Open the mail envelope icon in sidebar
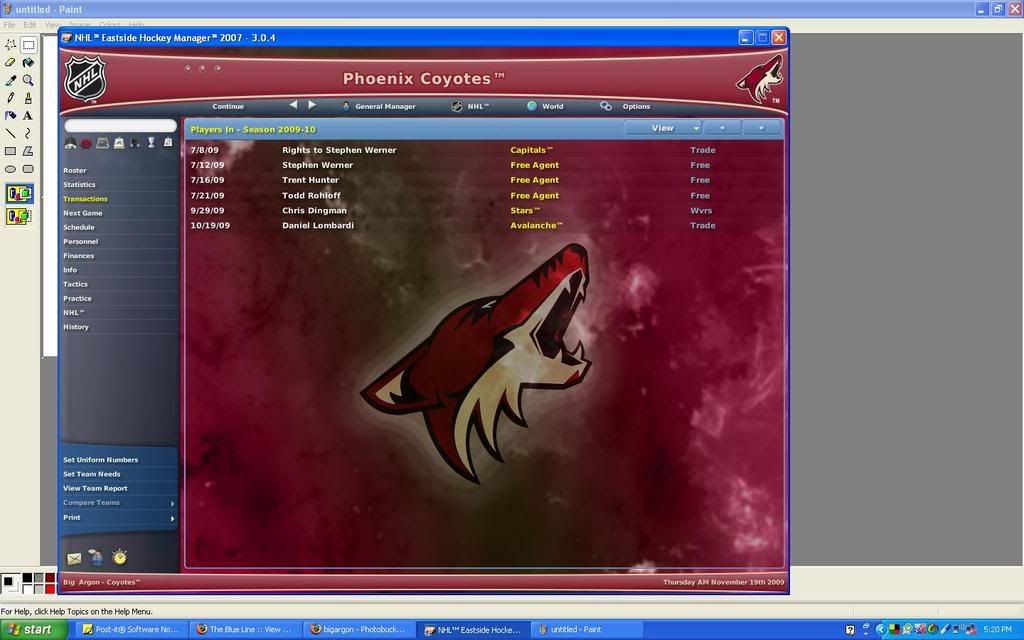Viewport: 1024px width, 640px height. point(74,558)
